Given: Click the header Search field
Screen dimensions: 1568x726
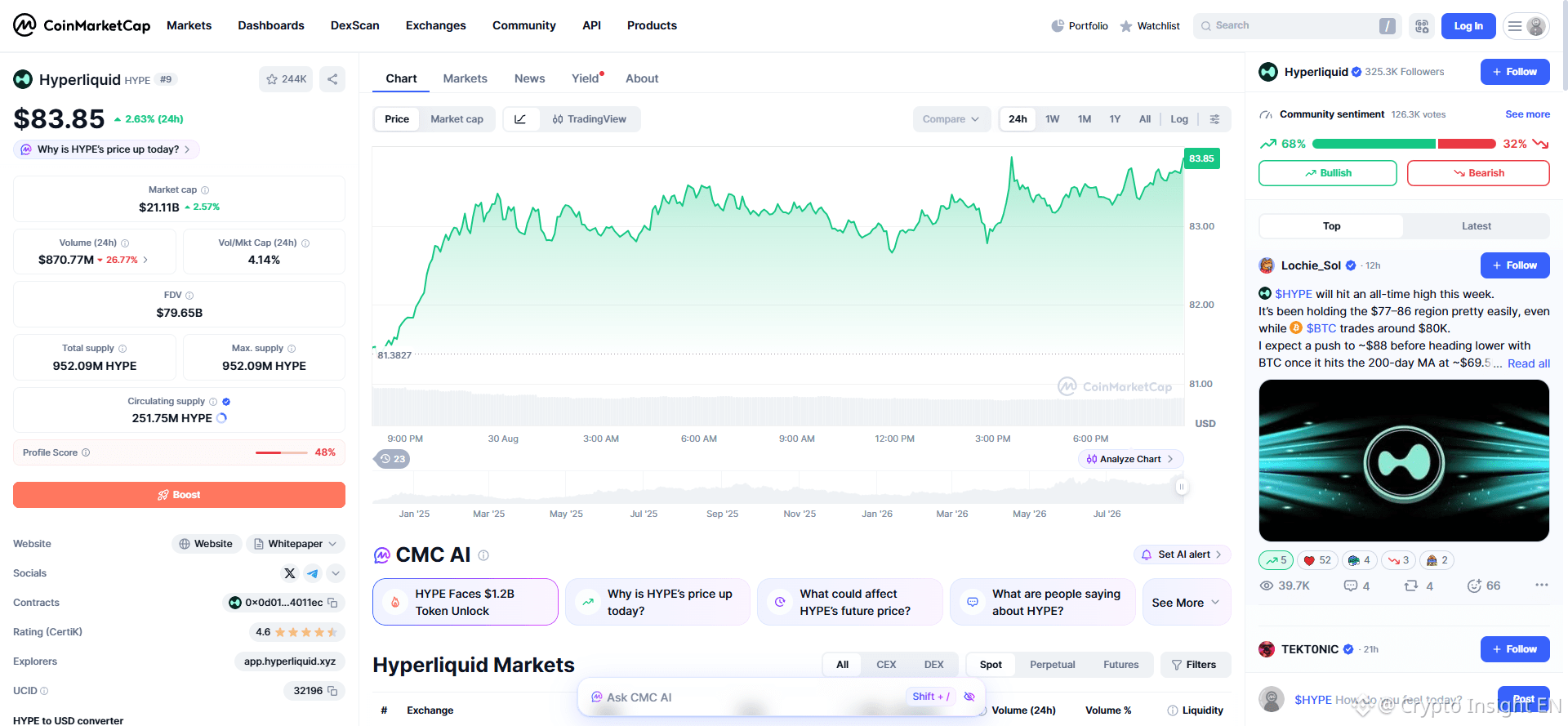Looking at the screenshot, I should click(x=1297, y=26).
